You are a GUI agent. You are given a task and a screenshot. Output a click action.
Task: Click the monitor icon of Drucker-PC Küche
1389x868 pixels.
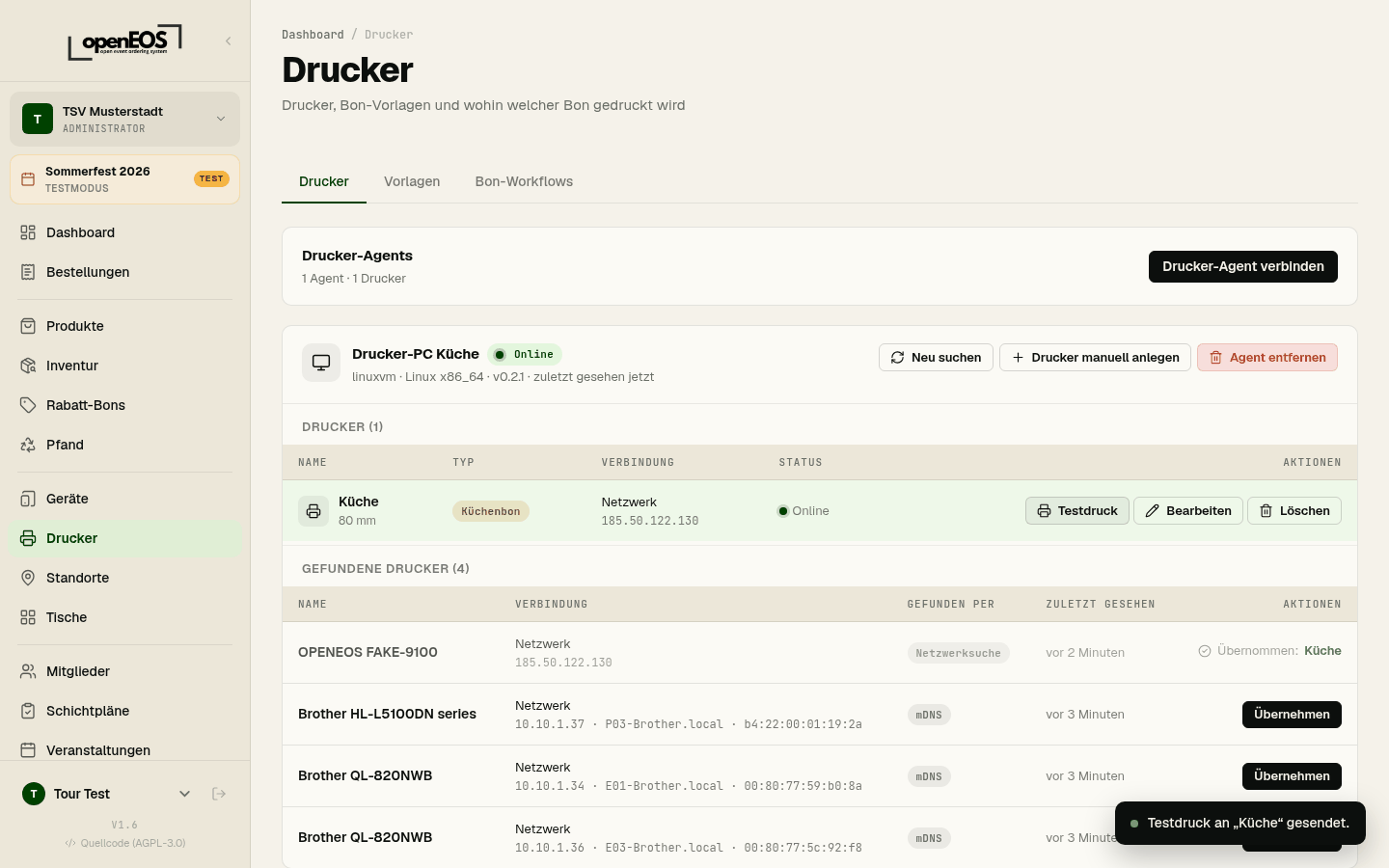(321, 363)
